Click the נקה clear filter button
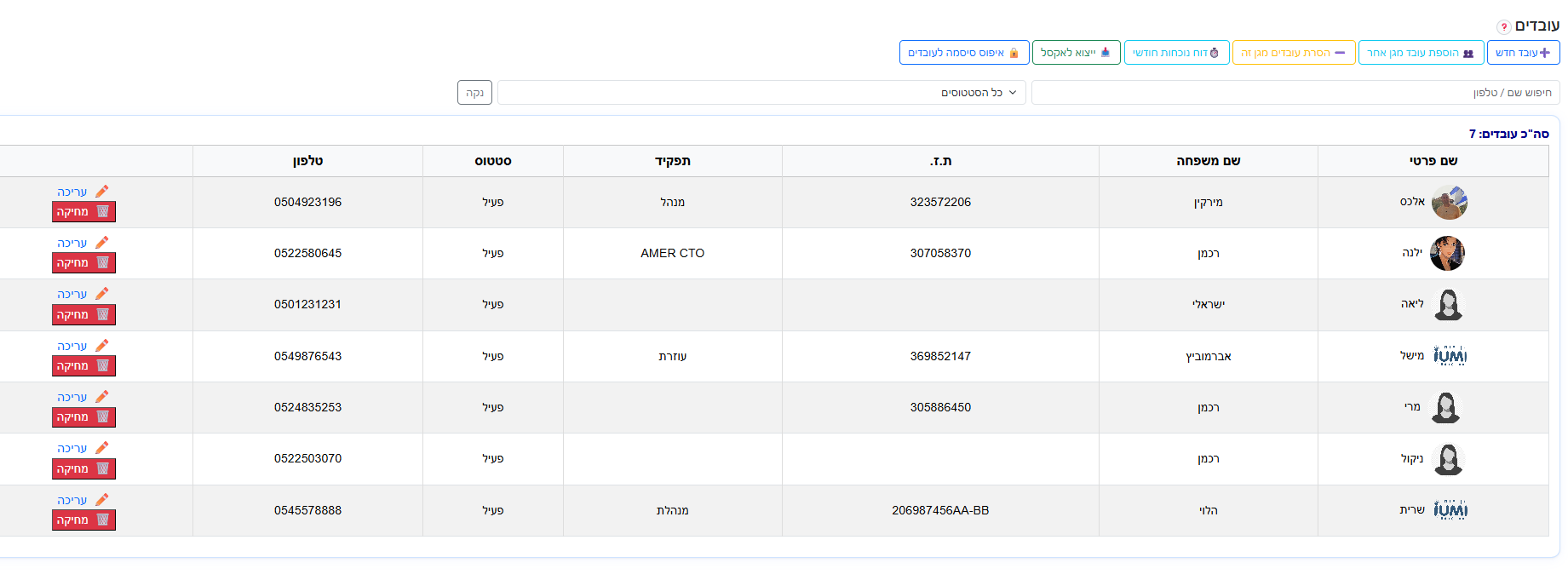 (474, 93)
